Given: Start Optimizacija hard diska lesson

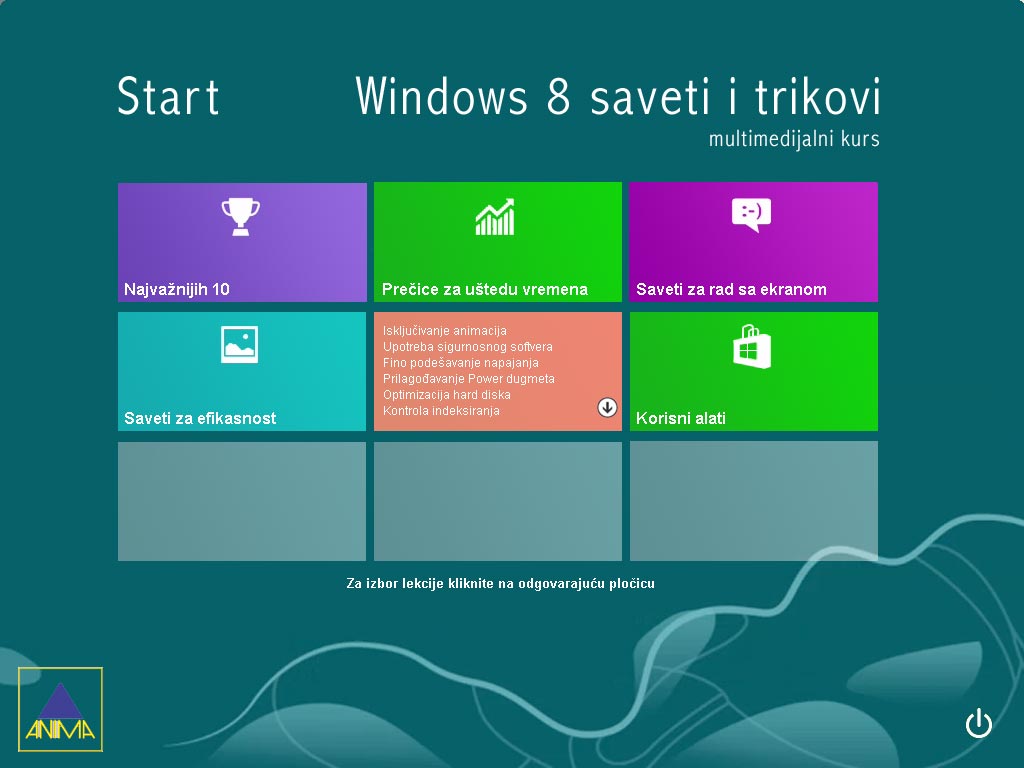Looking at the screenshot, I should [446, 395].
